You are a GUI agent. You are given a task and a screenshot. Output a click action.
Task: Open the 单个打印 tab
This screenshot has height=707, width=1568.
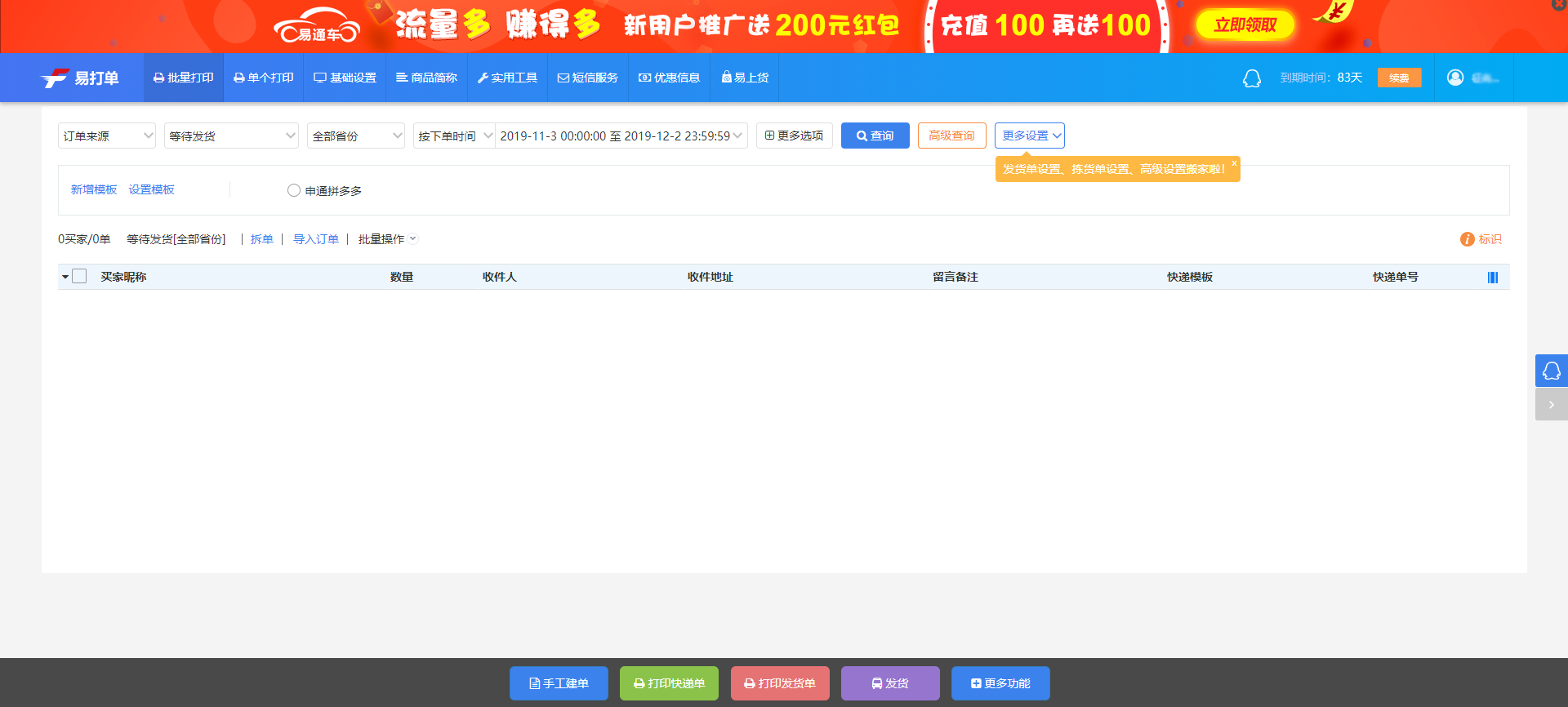(x=264, y=78)
